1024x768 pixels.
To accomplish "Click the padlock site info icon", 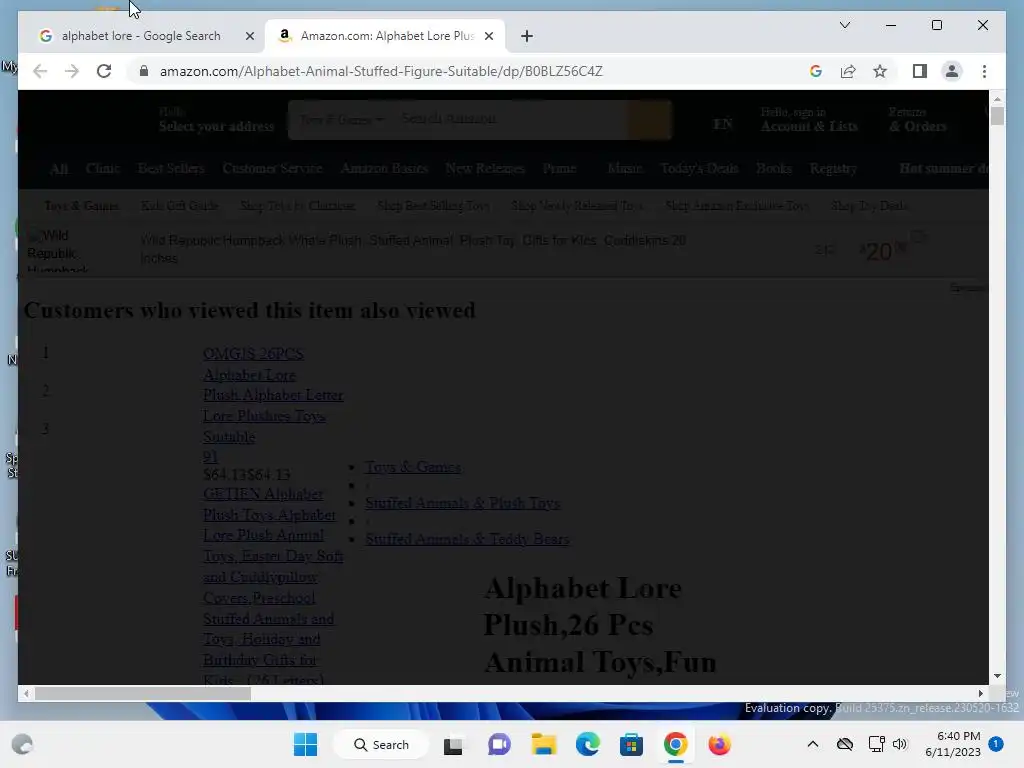I will pos(144,71).
